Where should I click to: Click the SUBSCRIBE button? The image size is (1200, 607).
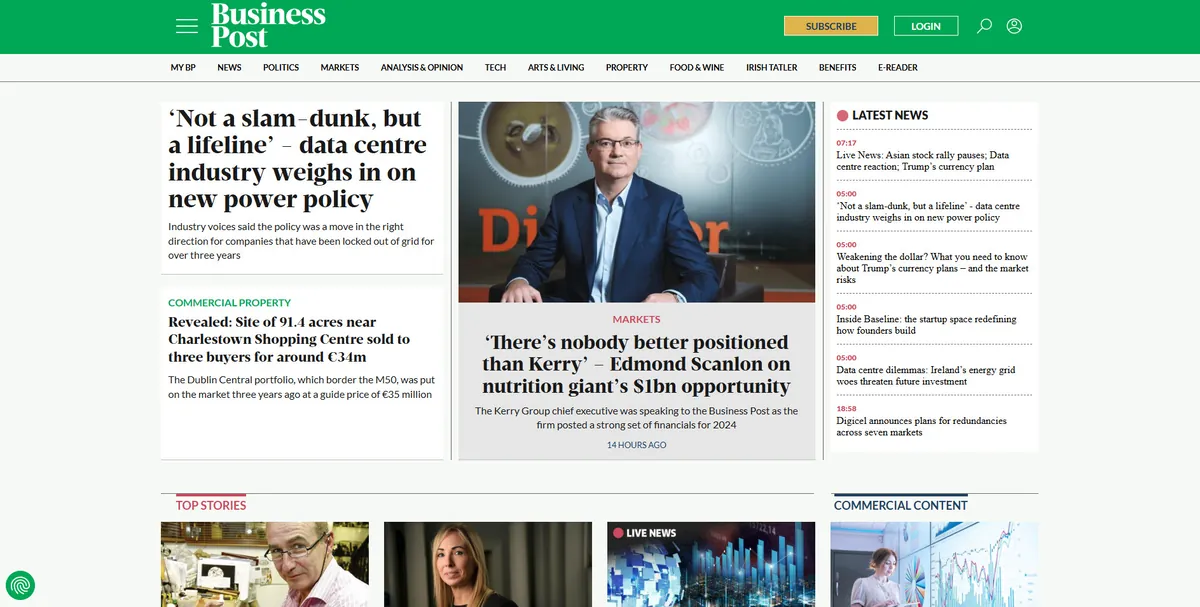pos(831,26)
